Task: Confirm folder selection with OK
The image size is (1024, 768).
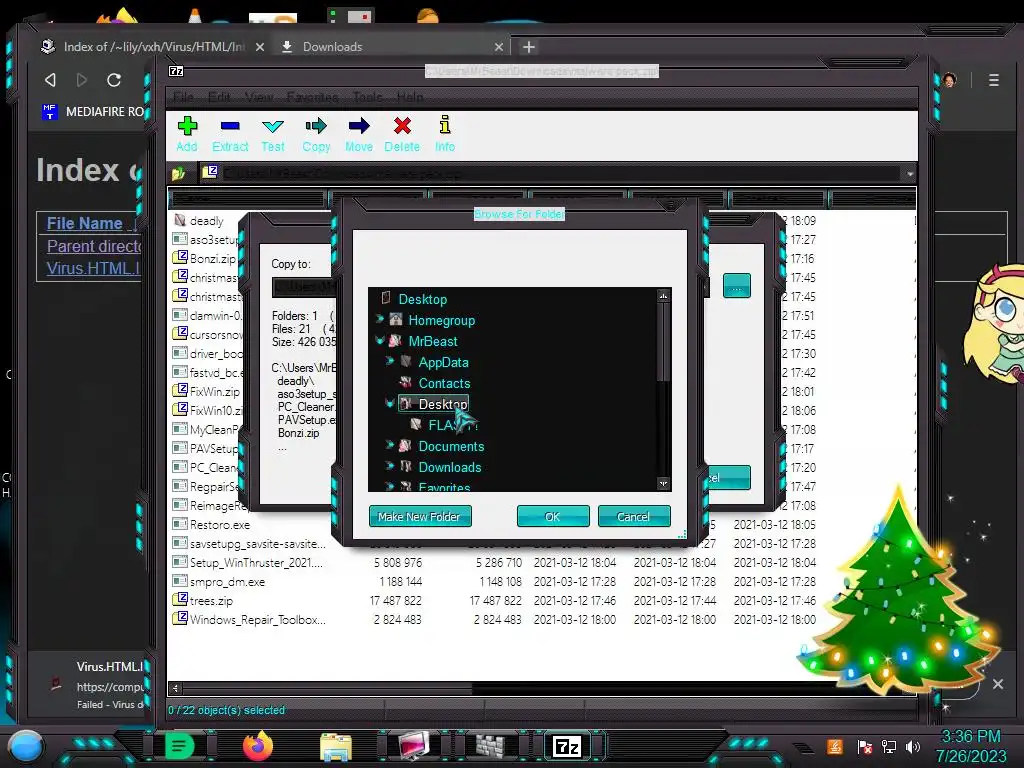Action: 552,517
